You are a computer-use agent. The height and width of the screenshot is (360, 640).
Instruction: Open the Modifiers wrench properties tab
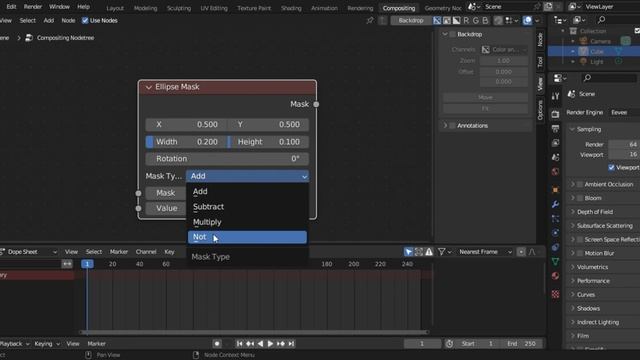556,204
